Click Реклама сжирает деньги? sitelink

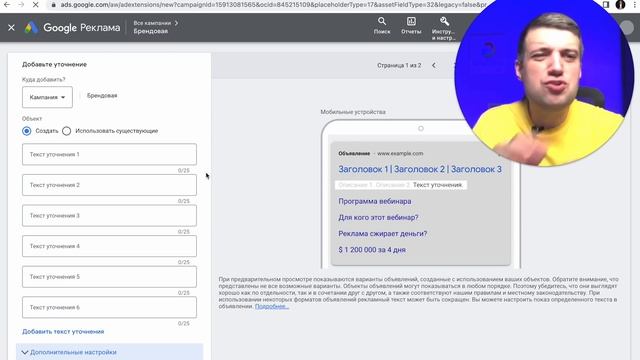383,233
